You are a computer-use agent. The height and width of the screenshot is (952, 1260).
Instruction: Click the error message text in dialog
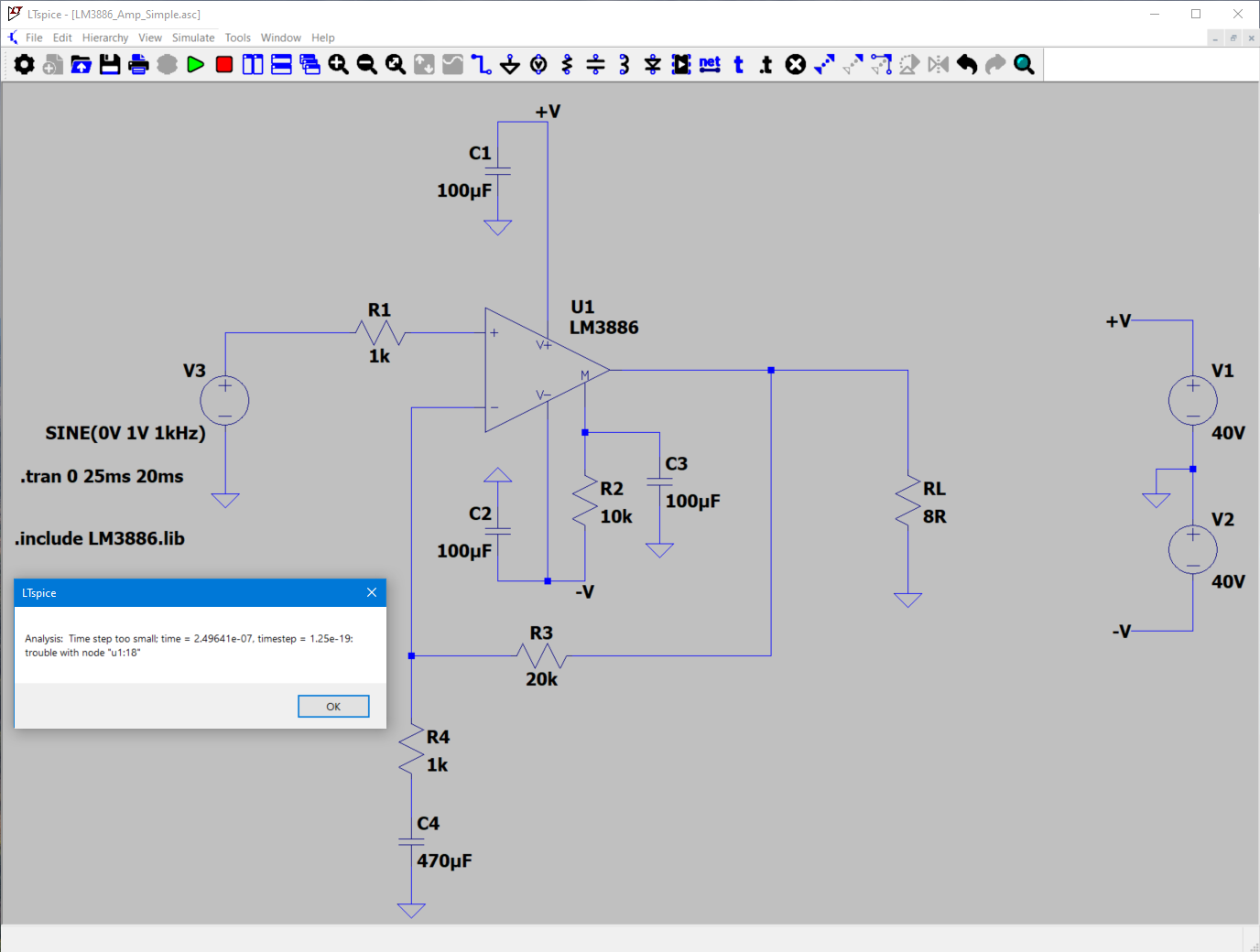click(189, 645)
